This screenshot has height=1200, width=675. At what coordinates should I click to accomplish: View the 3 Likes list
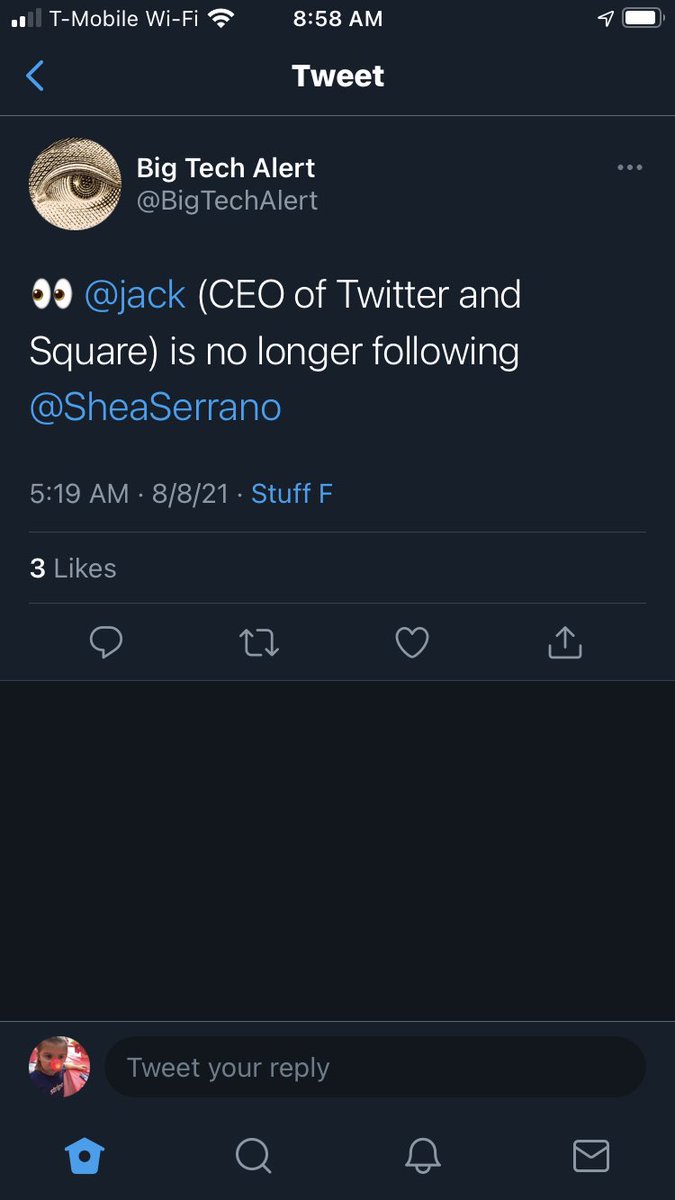tap(73, 568)
